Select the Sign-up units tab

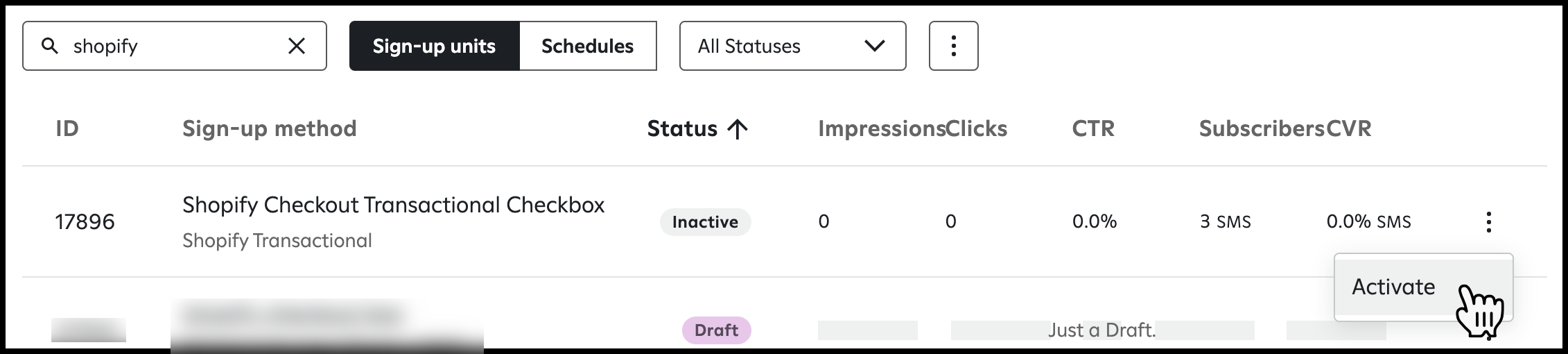tap(434, 46)
